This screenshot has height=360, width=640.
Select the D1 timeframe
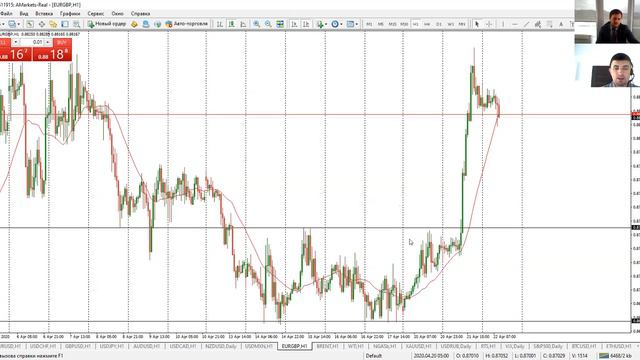439,24
